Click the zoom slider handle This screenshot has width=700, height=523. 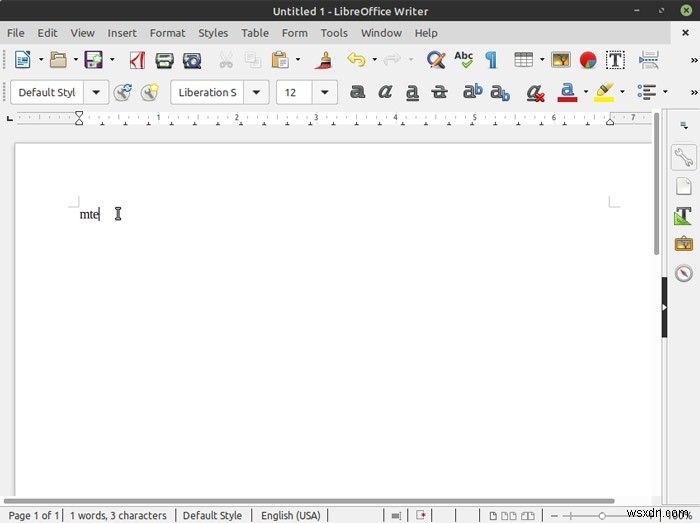coord(602,516)
